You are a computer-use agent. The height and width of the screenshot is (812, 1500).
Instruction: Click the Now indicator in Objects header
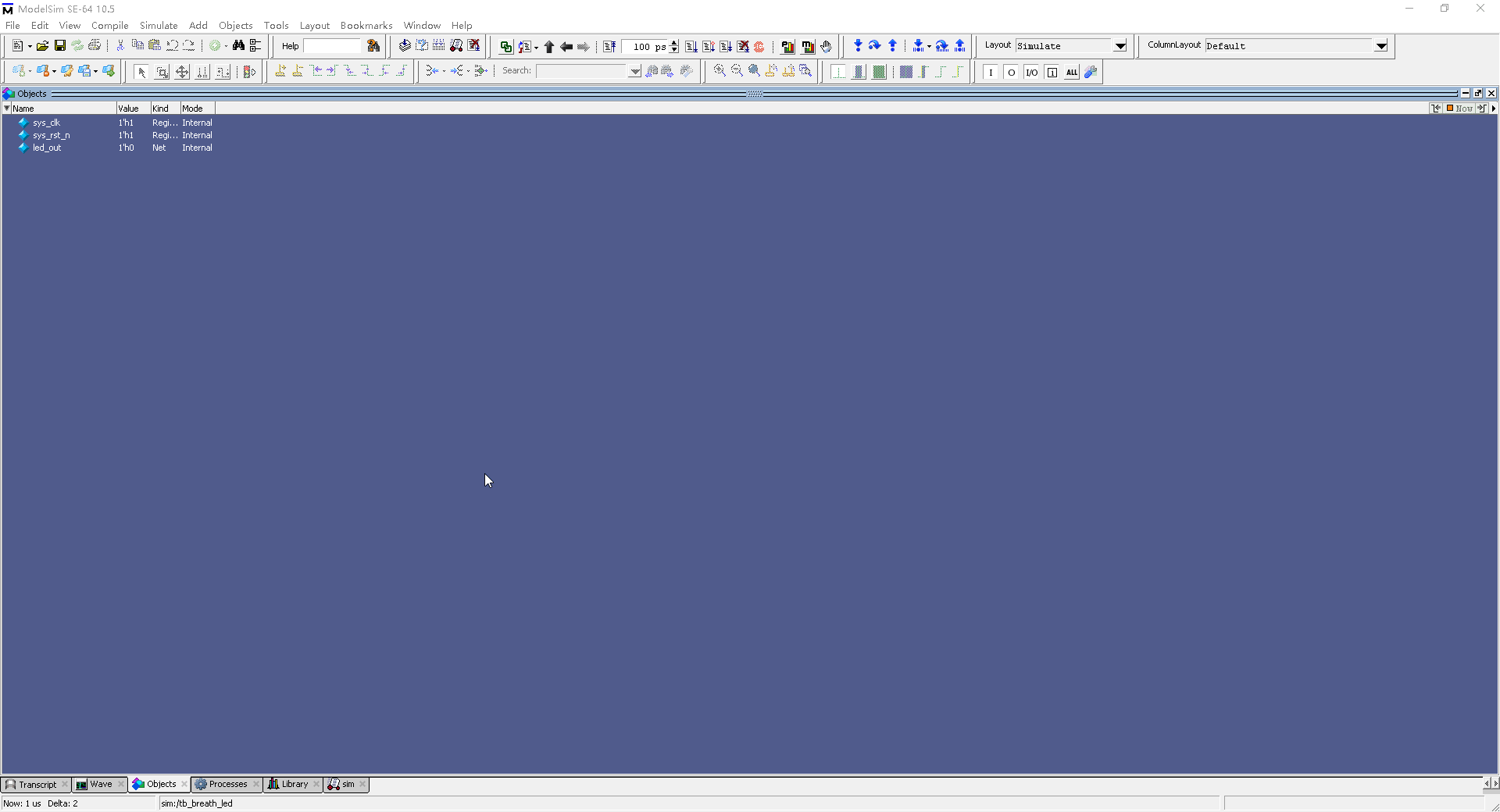click(1459, 109)
